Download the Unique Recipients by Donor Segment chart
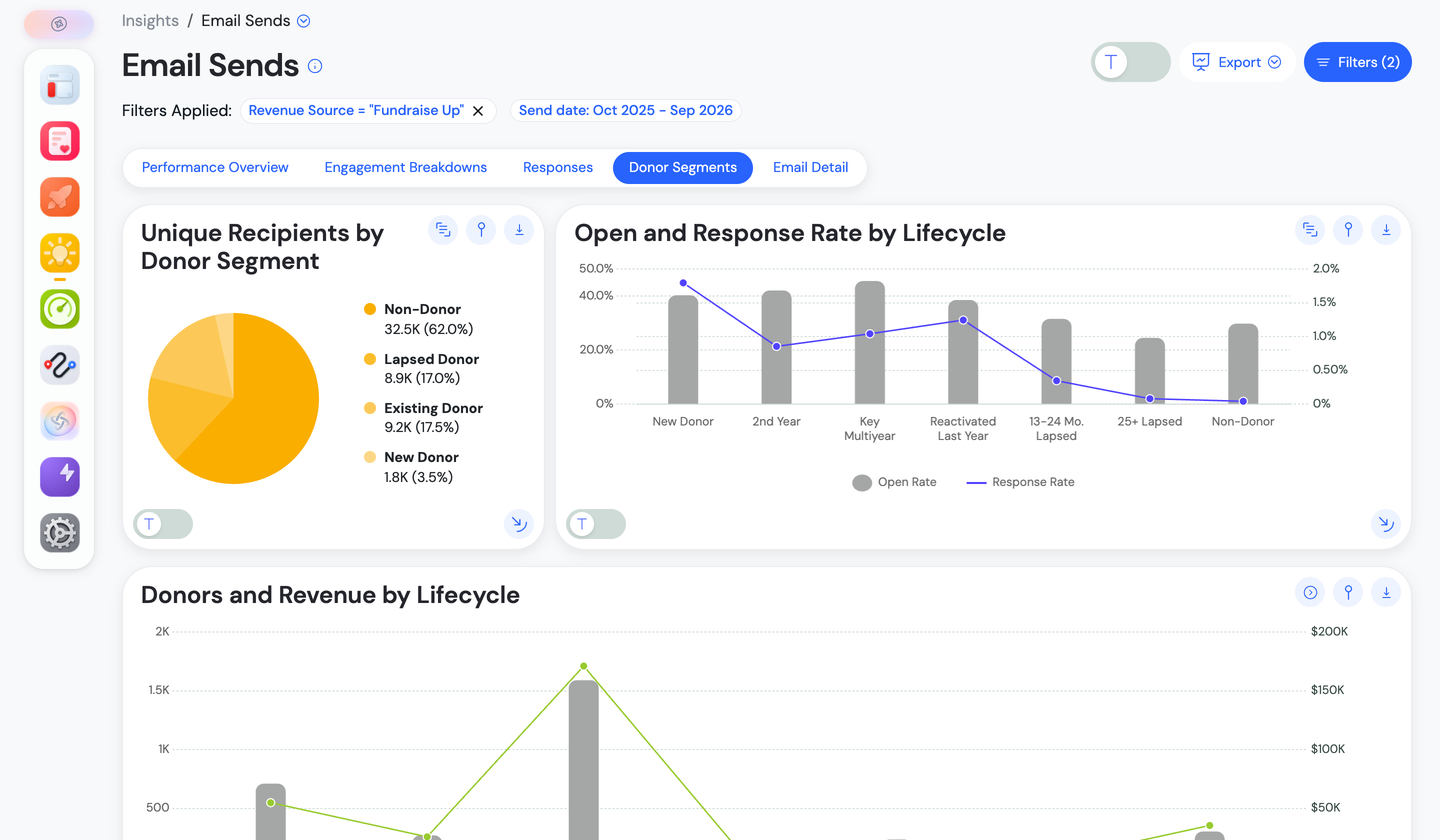Image resolution: width=1440 pixels, height=840 pixels. pyautogui.click(x=519, y=230)
